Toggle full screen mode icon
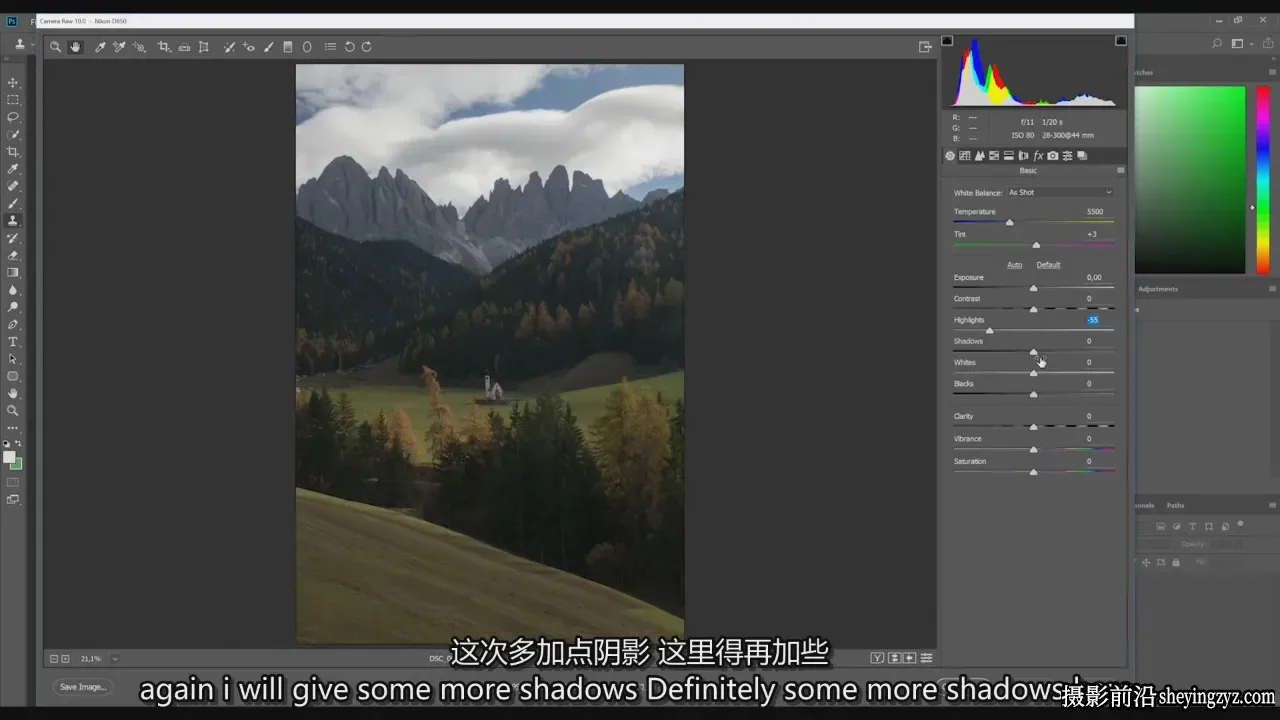The image size is (1280, 720). click(x=925, y=47)
